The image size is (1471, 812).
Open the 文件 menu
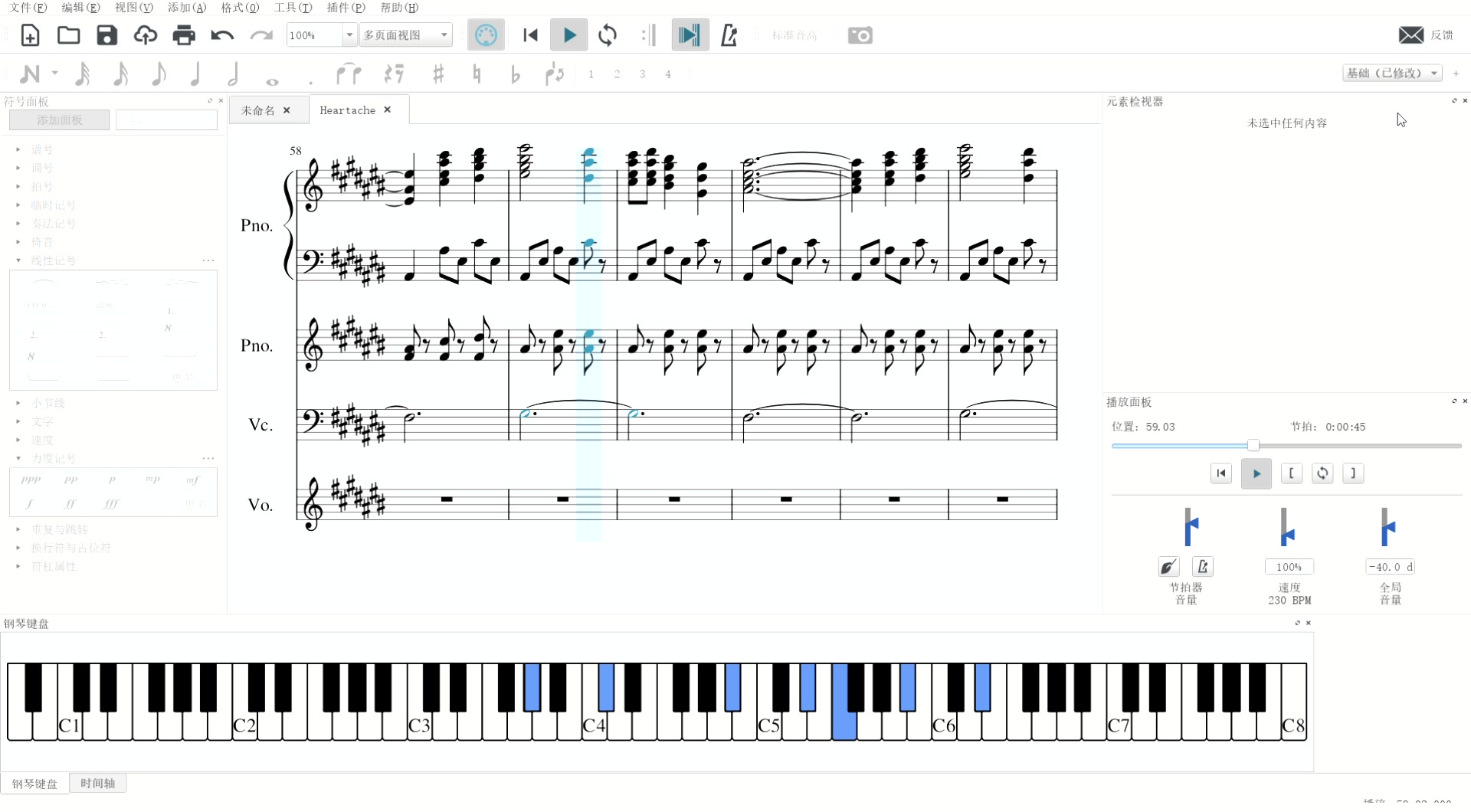pyautogui.click(x=28, y=8)
